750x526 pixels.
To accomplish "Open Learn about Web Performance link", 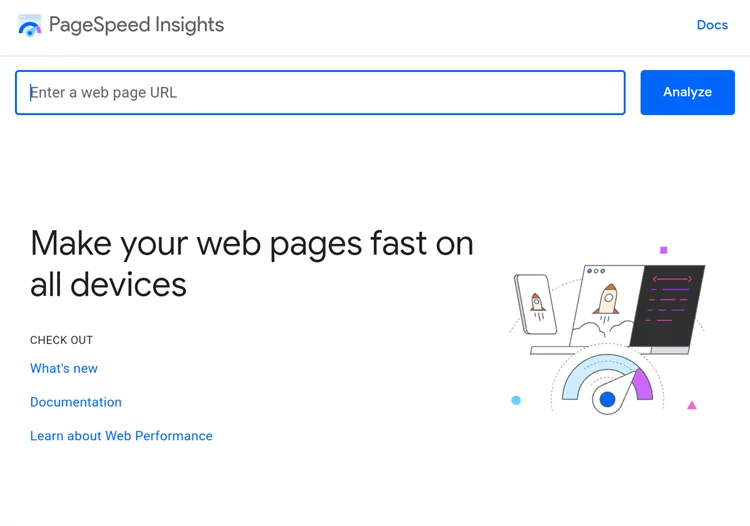I will [x=121, y=436].
